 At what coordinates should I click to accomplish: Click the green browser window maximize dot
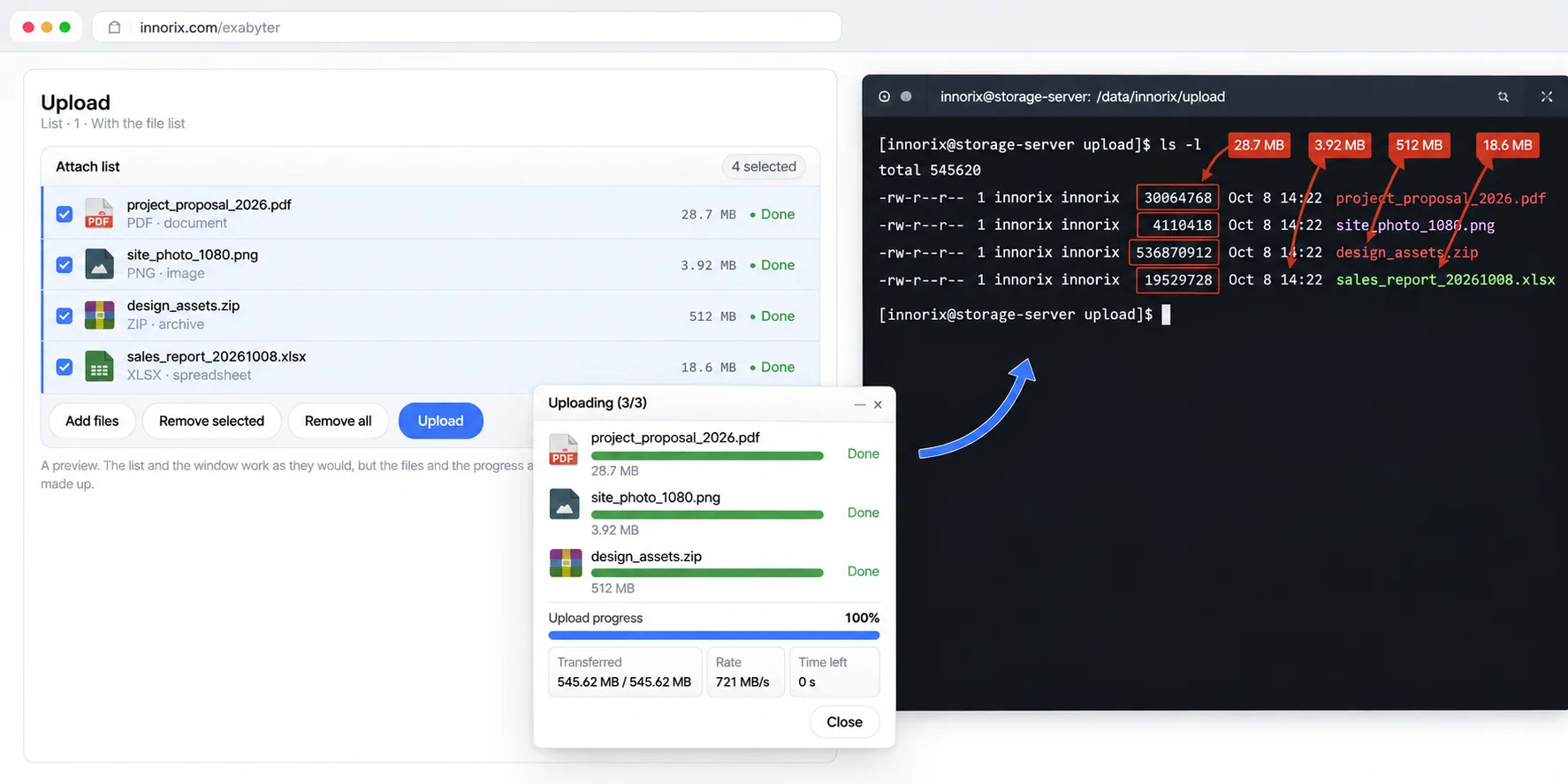point(65,27)
